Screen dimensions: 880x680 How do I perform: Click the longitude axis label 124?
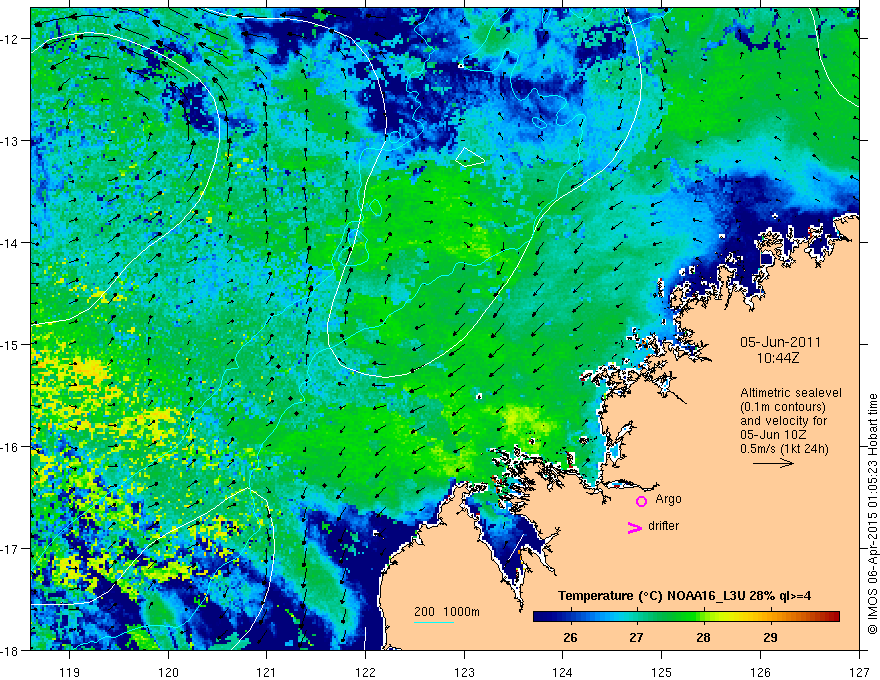pos(563,672)
